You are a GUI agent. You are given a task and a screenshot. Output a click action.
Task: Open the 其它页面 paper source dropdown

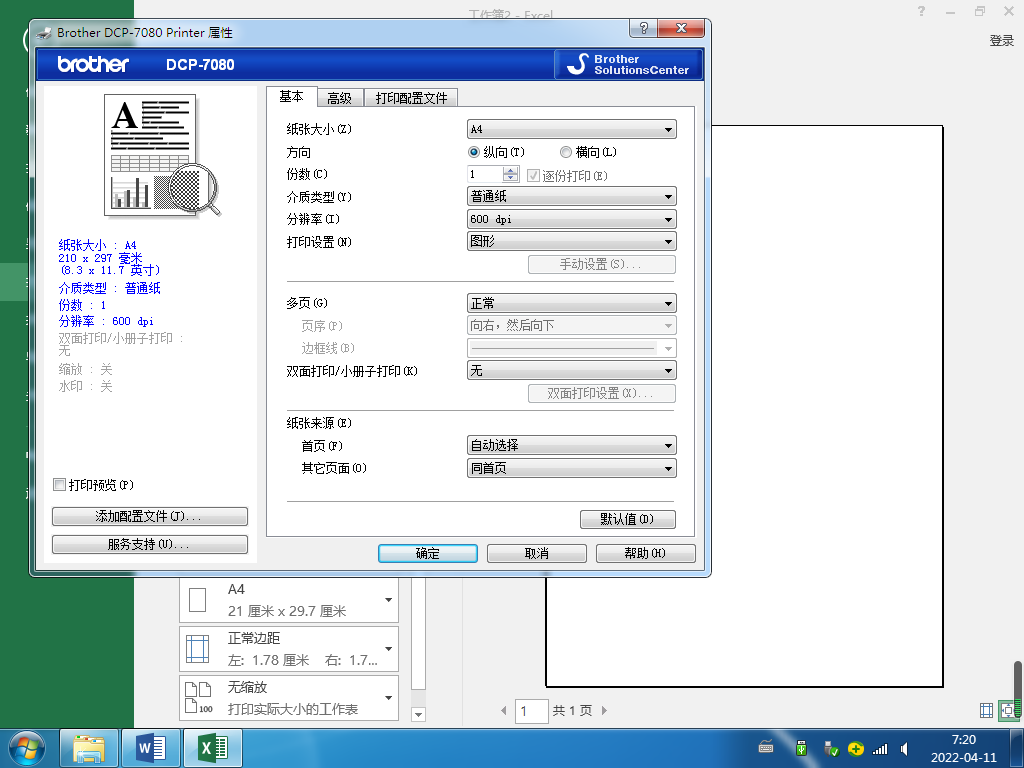point(571,468)
